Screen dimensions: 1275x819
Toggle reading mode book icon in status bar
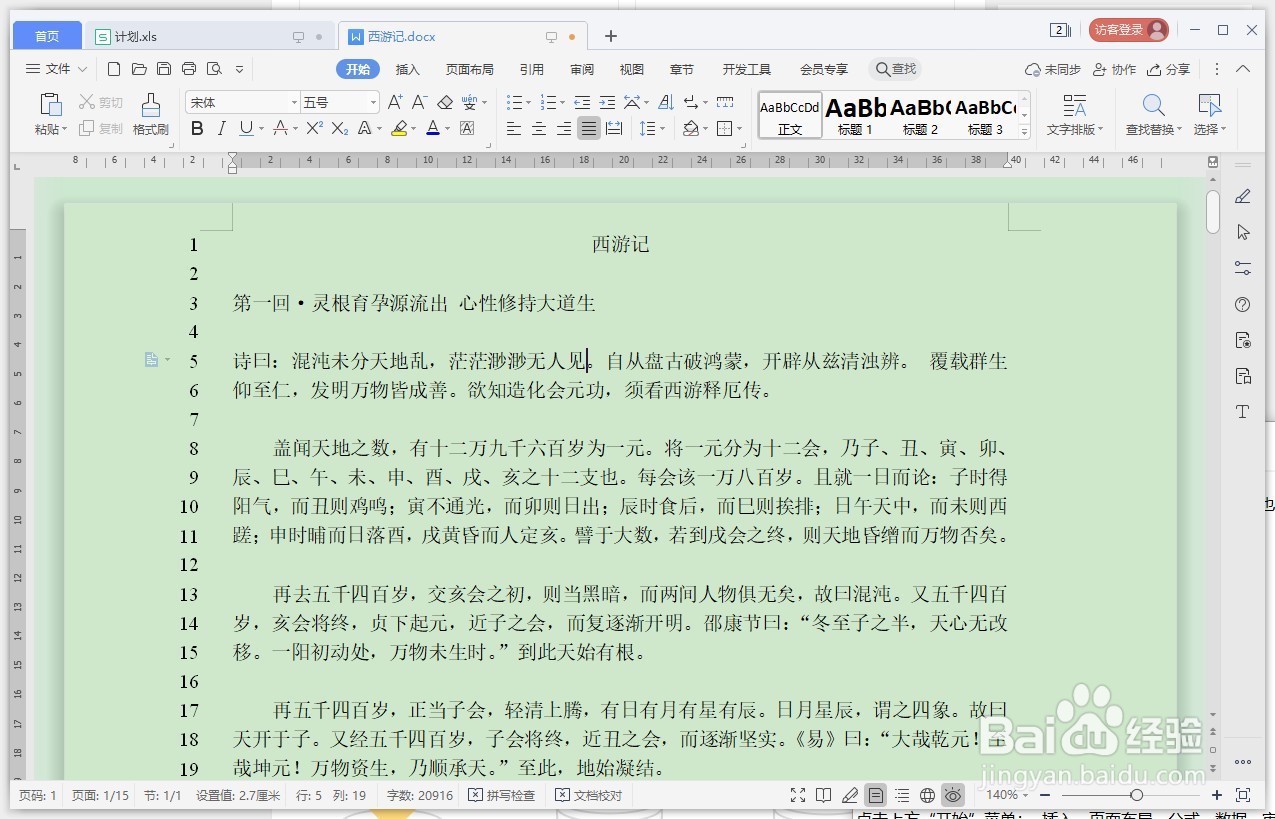pyautogui.click(x=823, y=795)
